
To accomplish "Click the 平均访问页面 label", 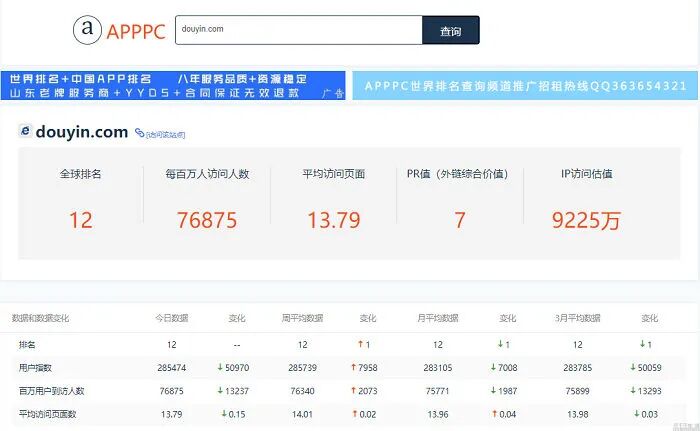I will pos(333,174).
